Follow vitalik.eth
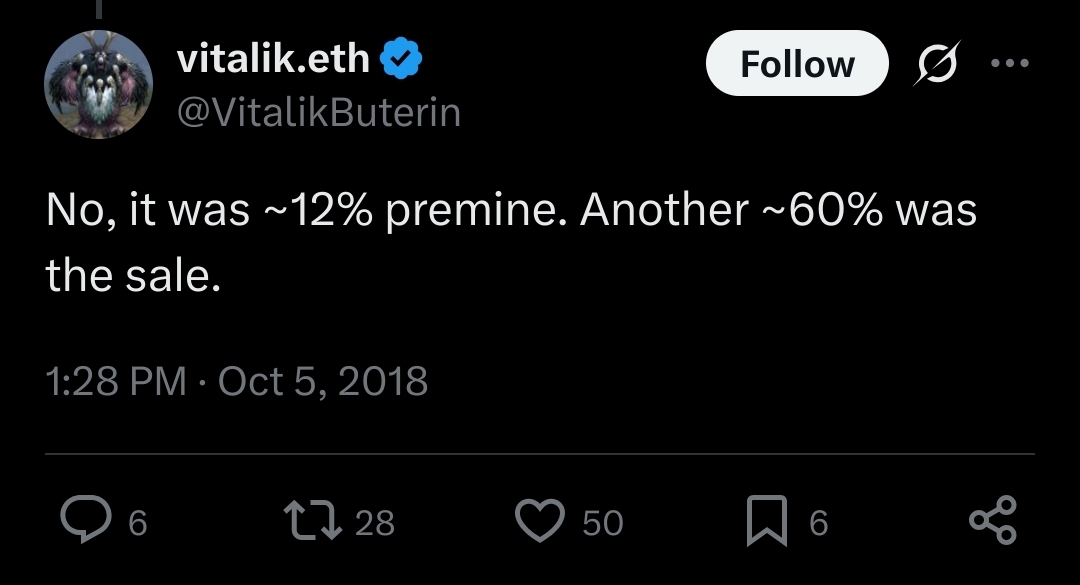1080x585 pixels. (x=797, y=65)
